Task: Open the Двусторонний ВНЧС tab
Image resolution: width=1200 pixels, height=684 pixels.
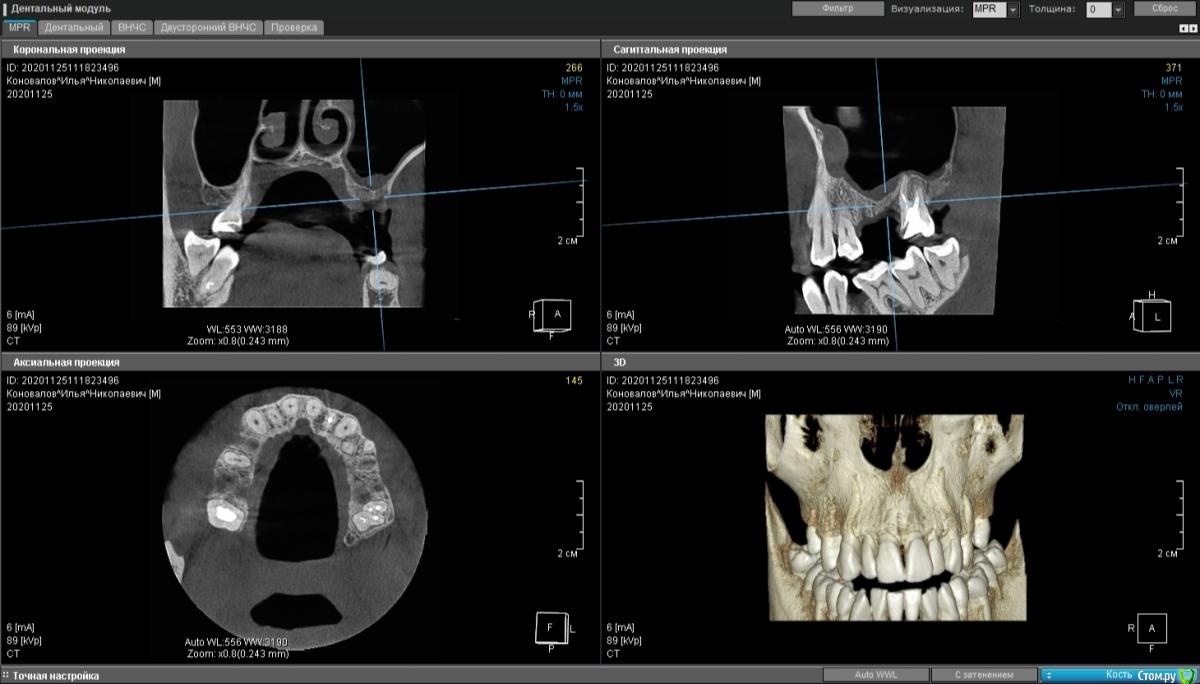Action: pyautogui.click(x=208, y=27)
